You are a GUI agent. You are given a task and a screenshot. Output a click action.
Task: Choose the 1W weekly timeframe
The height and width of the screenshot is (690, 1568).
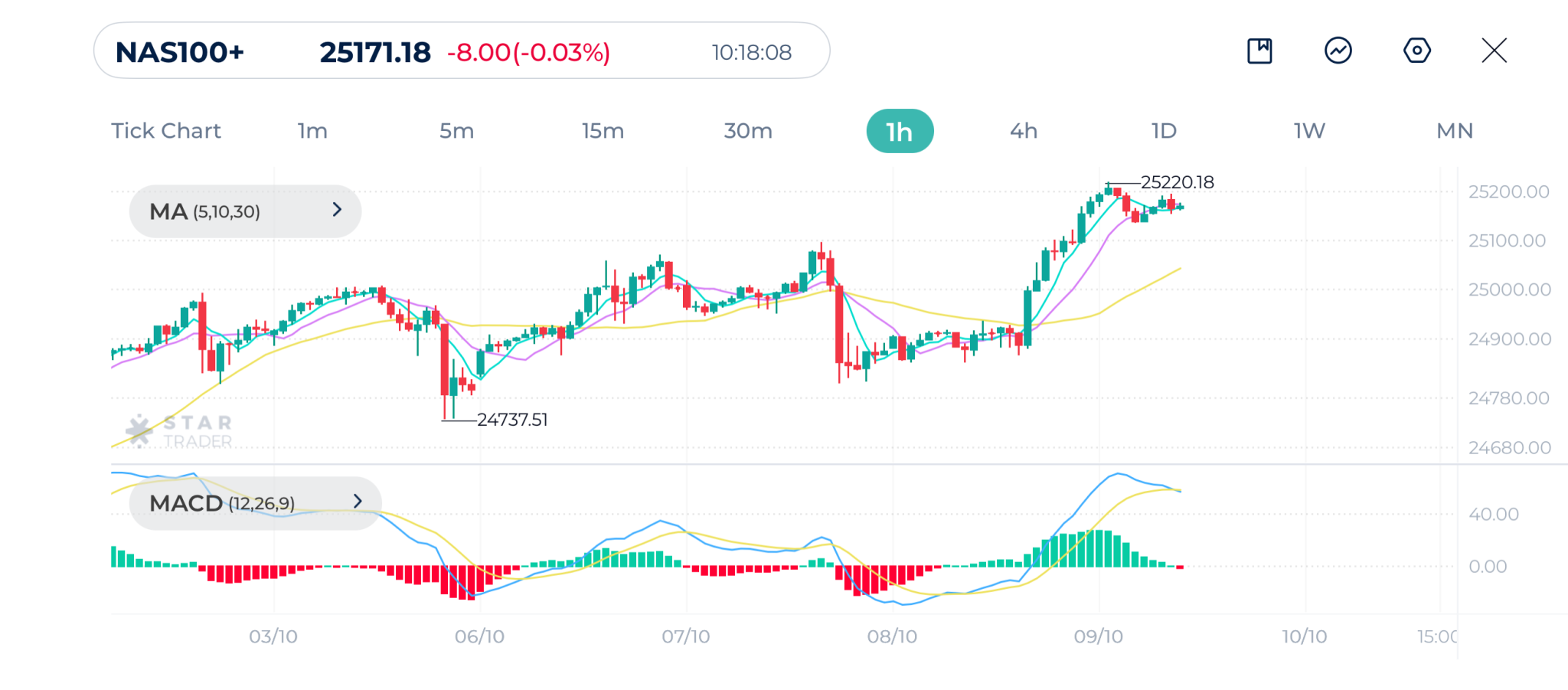tap(1309, 131)
